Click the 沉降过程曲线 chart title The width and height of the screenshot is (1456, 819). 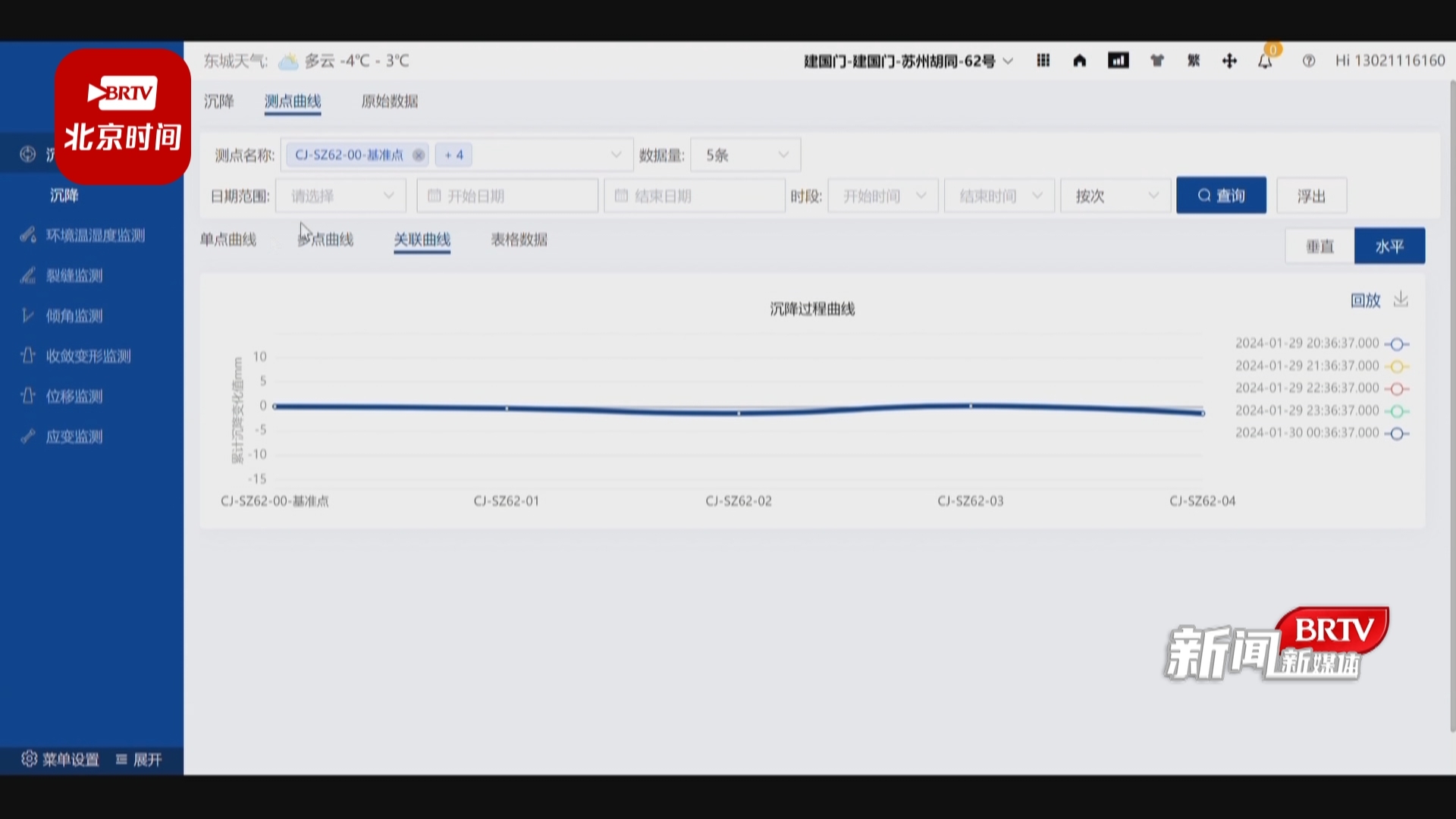812,309
